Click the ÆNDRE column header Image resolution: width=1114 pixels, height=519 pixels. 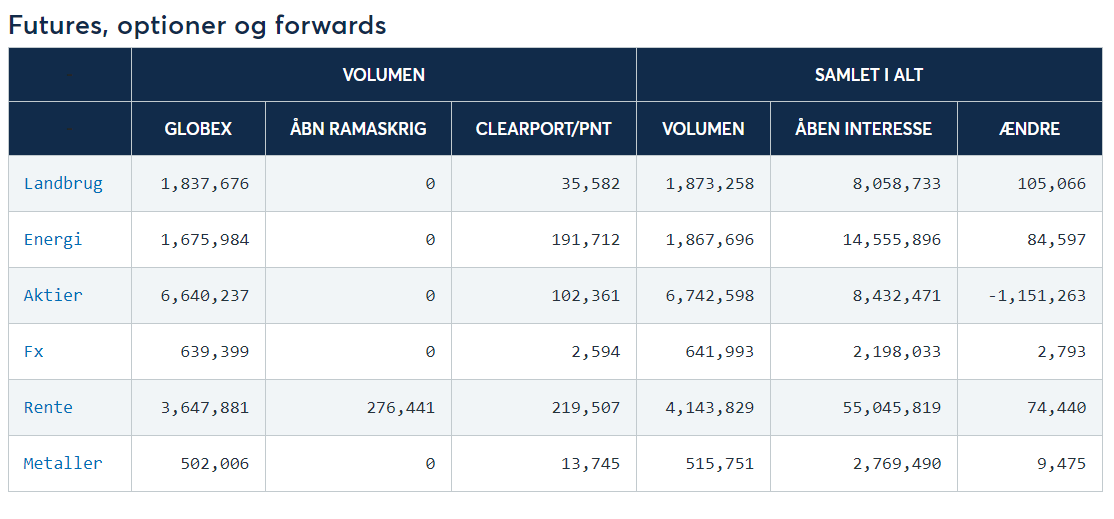click(1029, 129)
